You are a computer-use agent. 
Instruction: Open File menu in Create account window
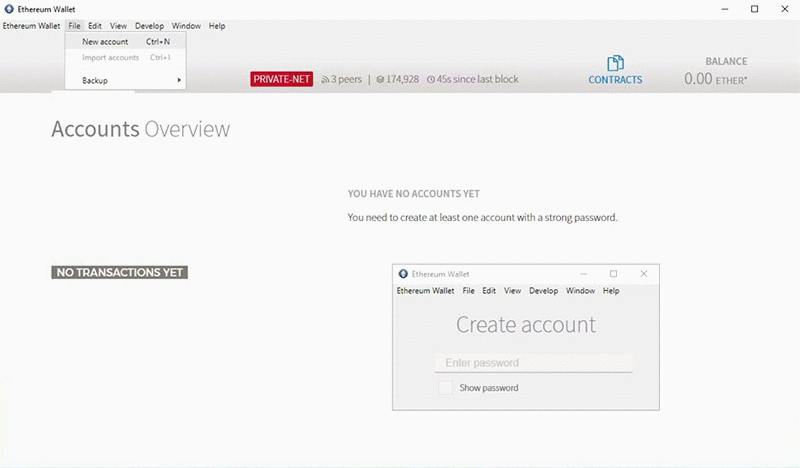(468, 290)
